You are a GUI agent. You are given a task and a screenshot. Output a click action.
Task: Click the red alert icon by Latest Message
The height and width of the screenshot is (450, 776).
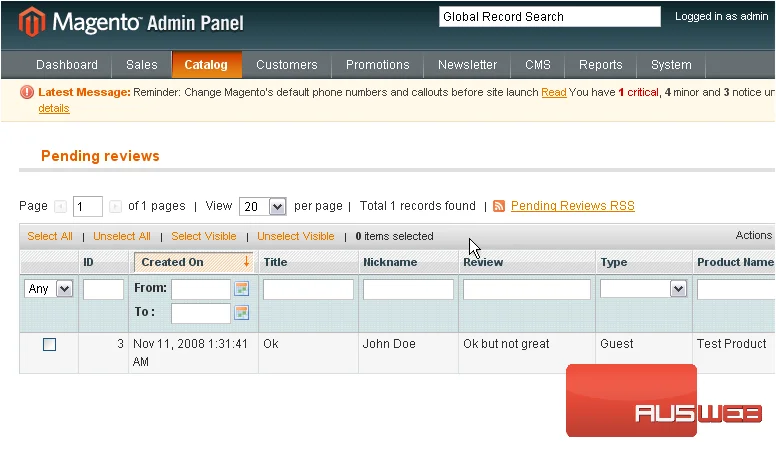coord(27,92)
